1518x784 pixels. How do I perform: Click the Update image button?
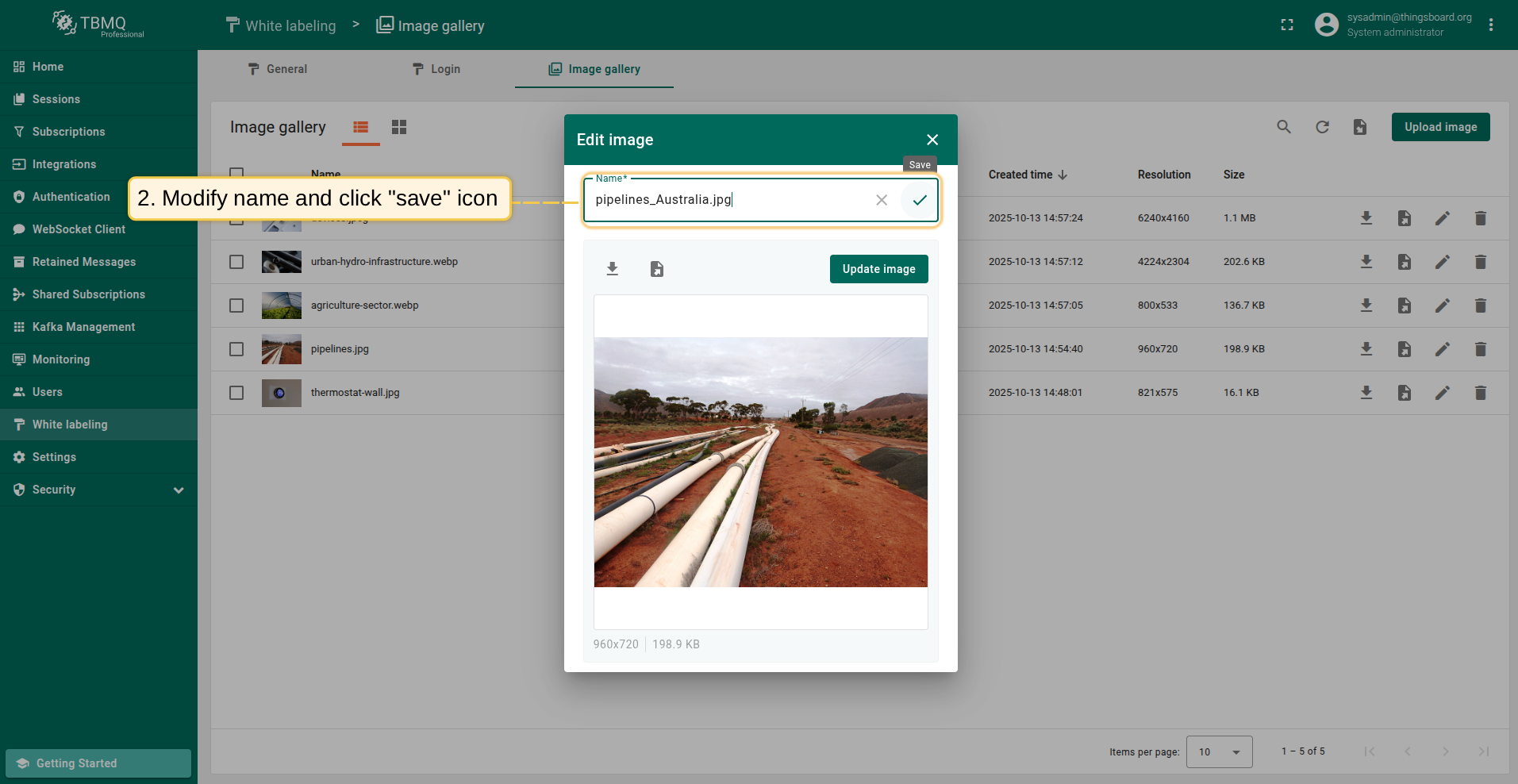coord(878,269)
